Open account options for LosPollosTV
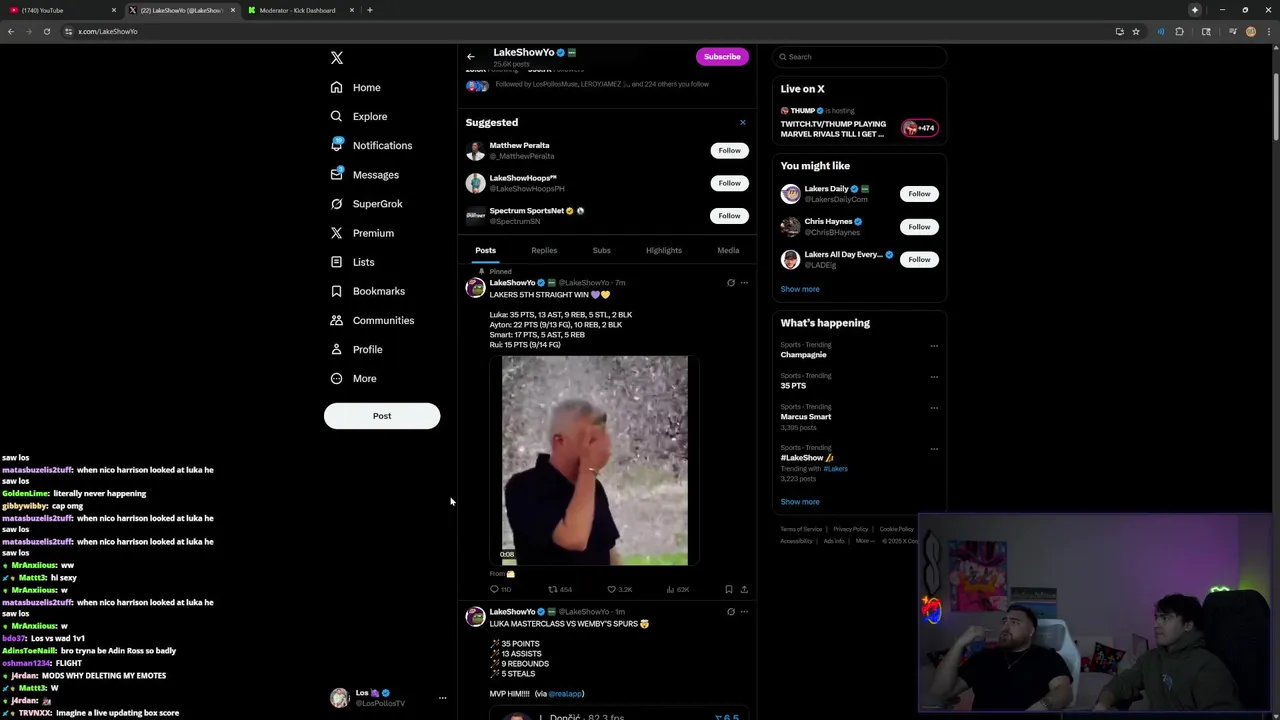 click(x=442, y=698)
